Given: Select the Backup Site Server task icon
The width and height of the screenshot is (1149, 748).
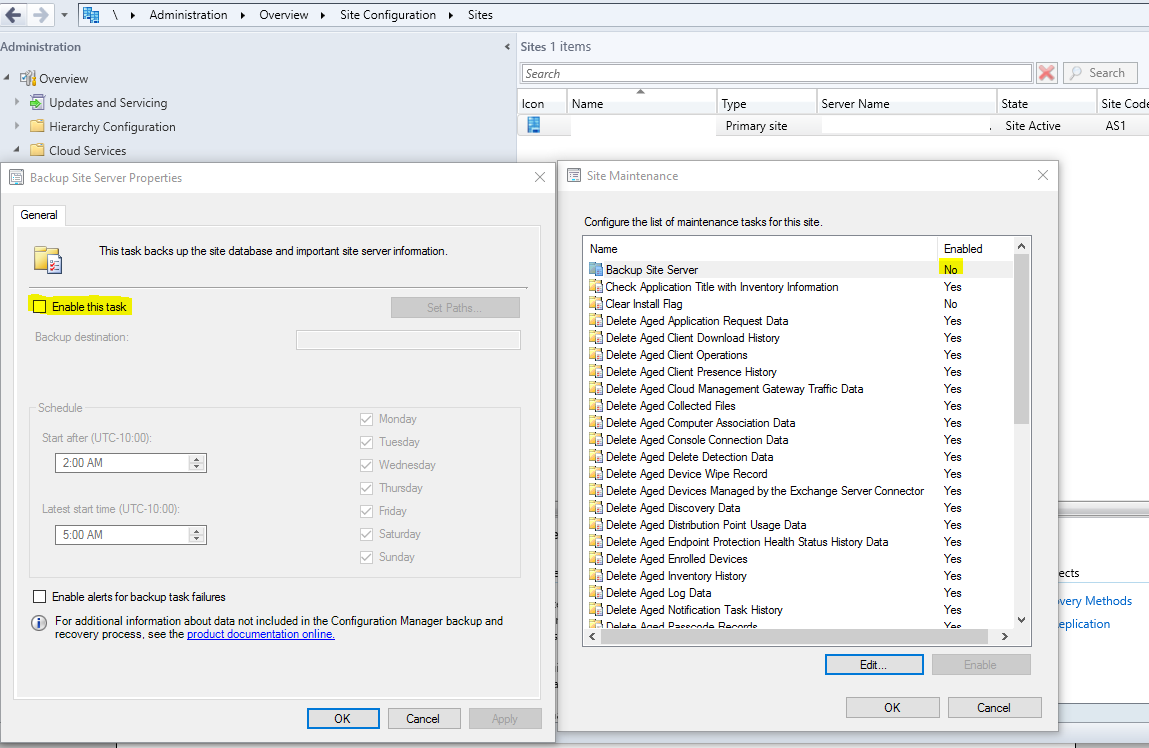Looking at the screenshot, I should point(596,270).
